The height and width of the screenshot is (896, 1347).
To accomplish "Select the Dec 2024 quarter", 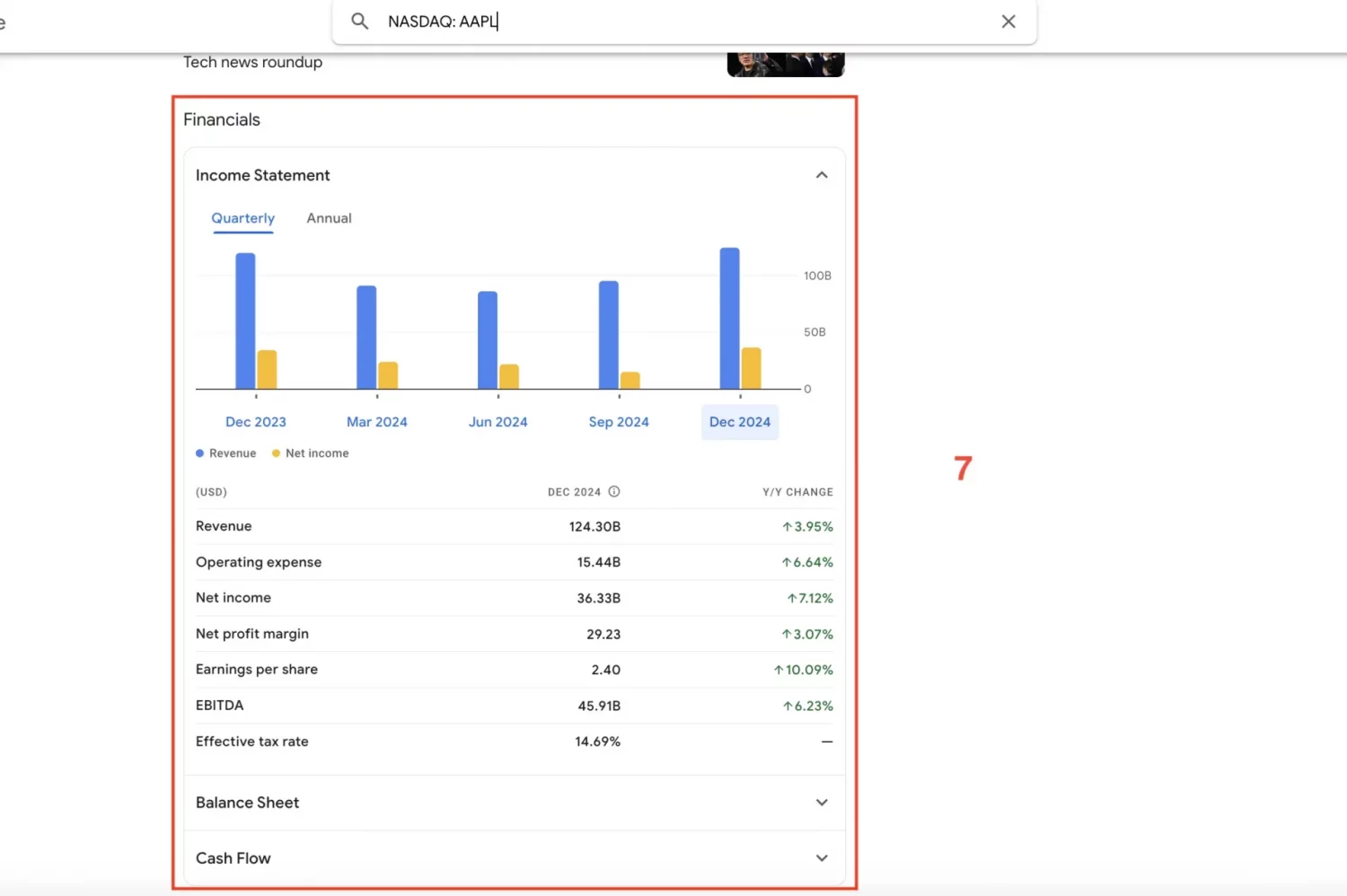I will [740, 422].
